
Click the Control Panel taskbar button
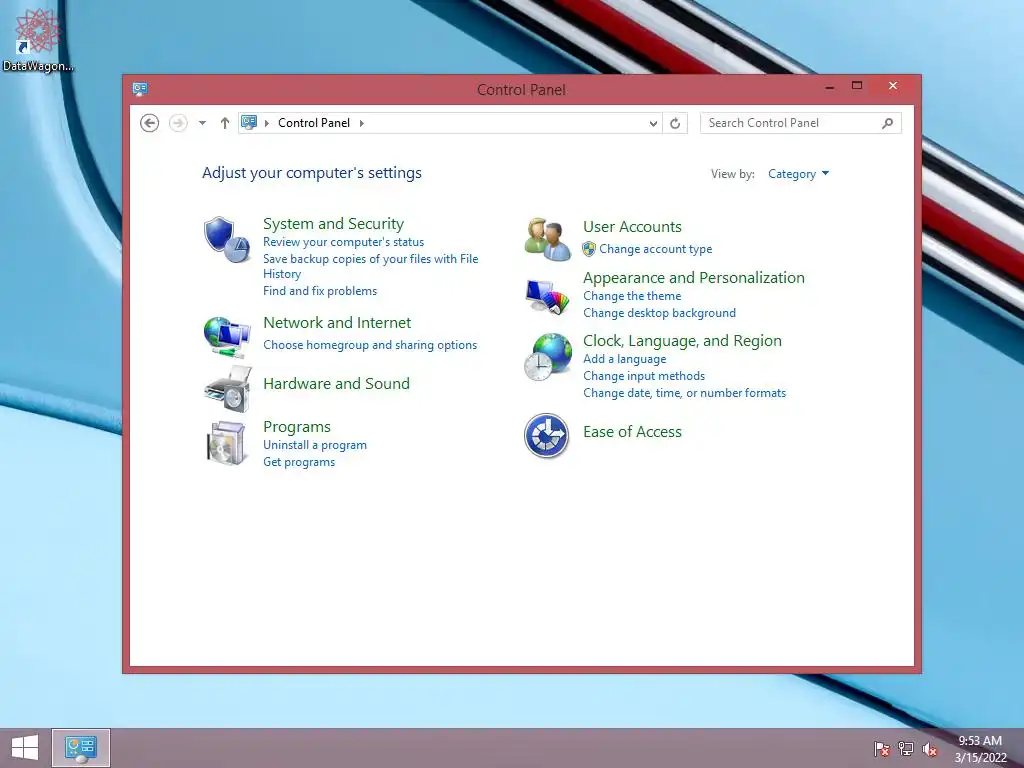click(81, 748)
